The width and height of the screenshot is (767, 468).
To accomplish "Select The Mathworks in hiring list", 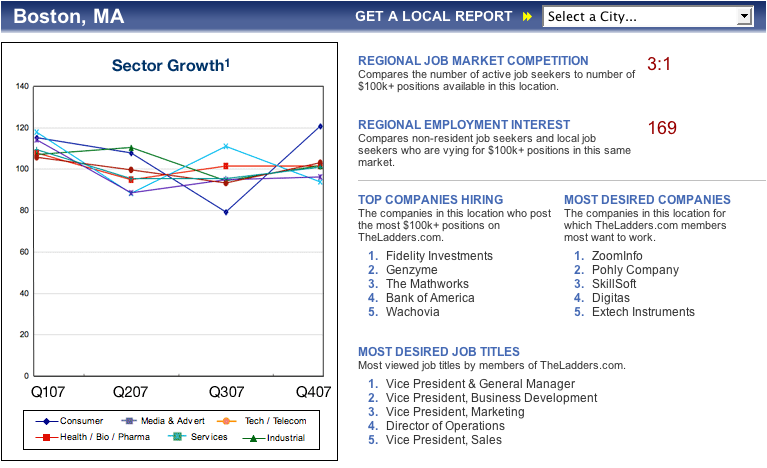I will coord(427,284).
